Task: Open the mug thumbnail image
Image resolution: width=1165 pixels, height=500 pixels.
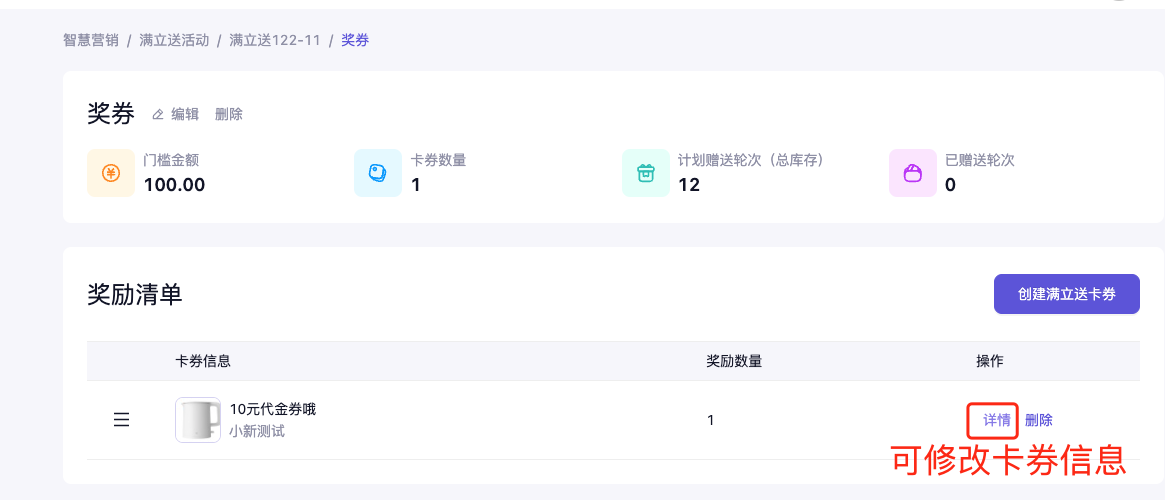Action: click(x=198, y=420)
